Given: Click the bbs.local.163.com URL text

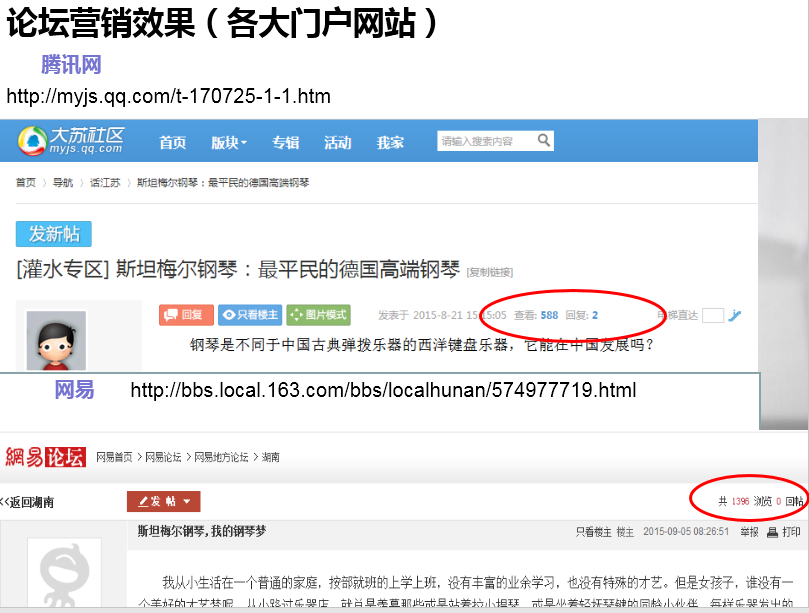Looking at the screenshot, I should point(383,390).
